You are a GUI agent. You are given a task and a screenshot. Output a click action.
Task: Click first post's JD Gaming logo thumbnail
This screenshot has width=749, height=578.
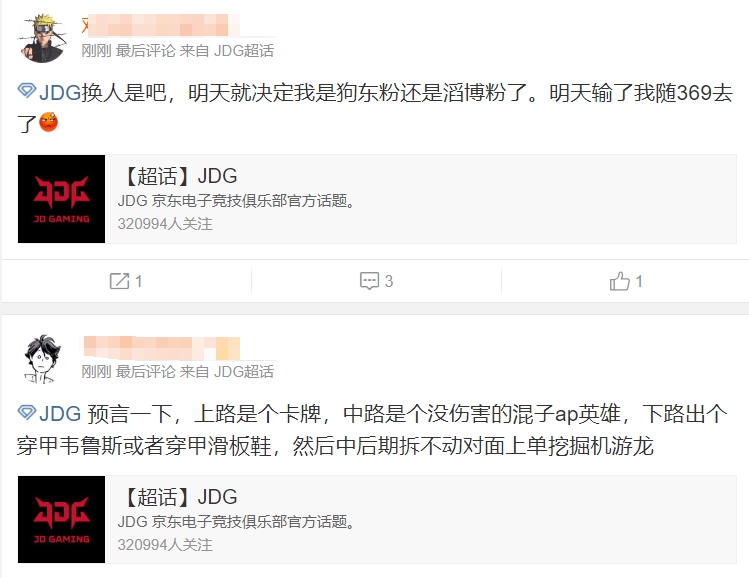coord(62,199)
